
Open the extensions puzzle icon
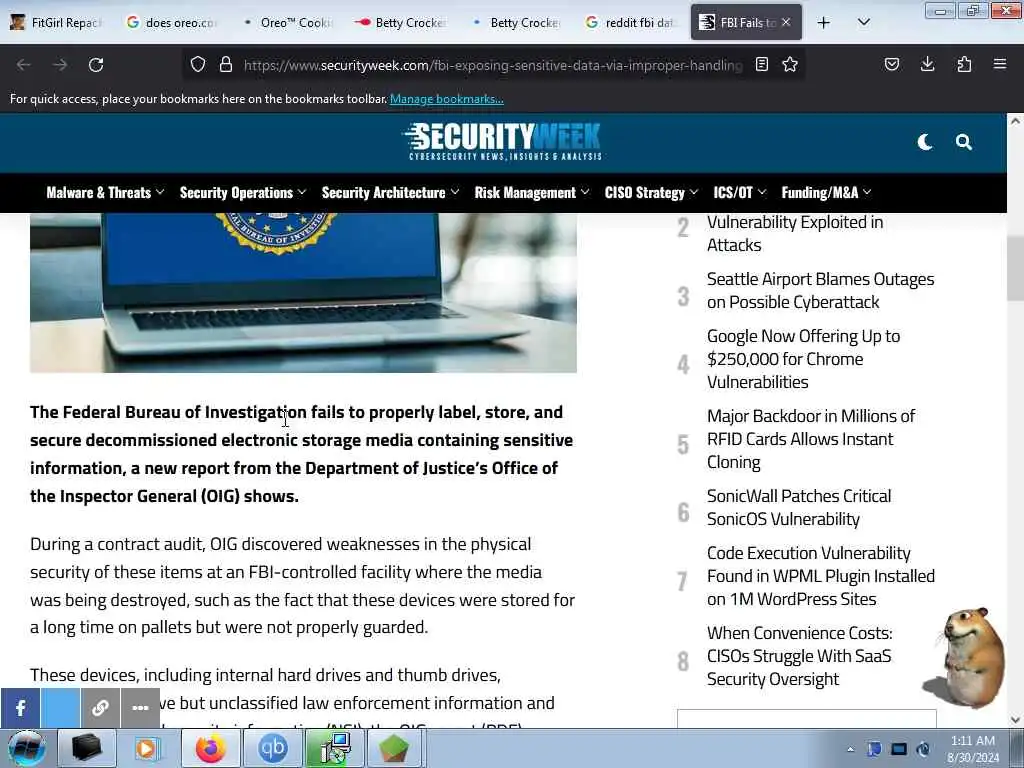click(x=964, y=64)
